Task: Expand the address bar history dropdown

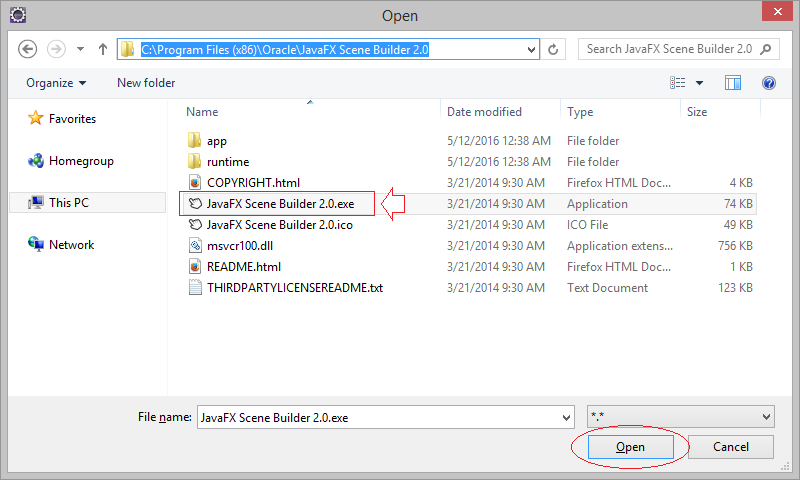Action: 531,49
